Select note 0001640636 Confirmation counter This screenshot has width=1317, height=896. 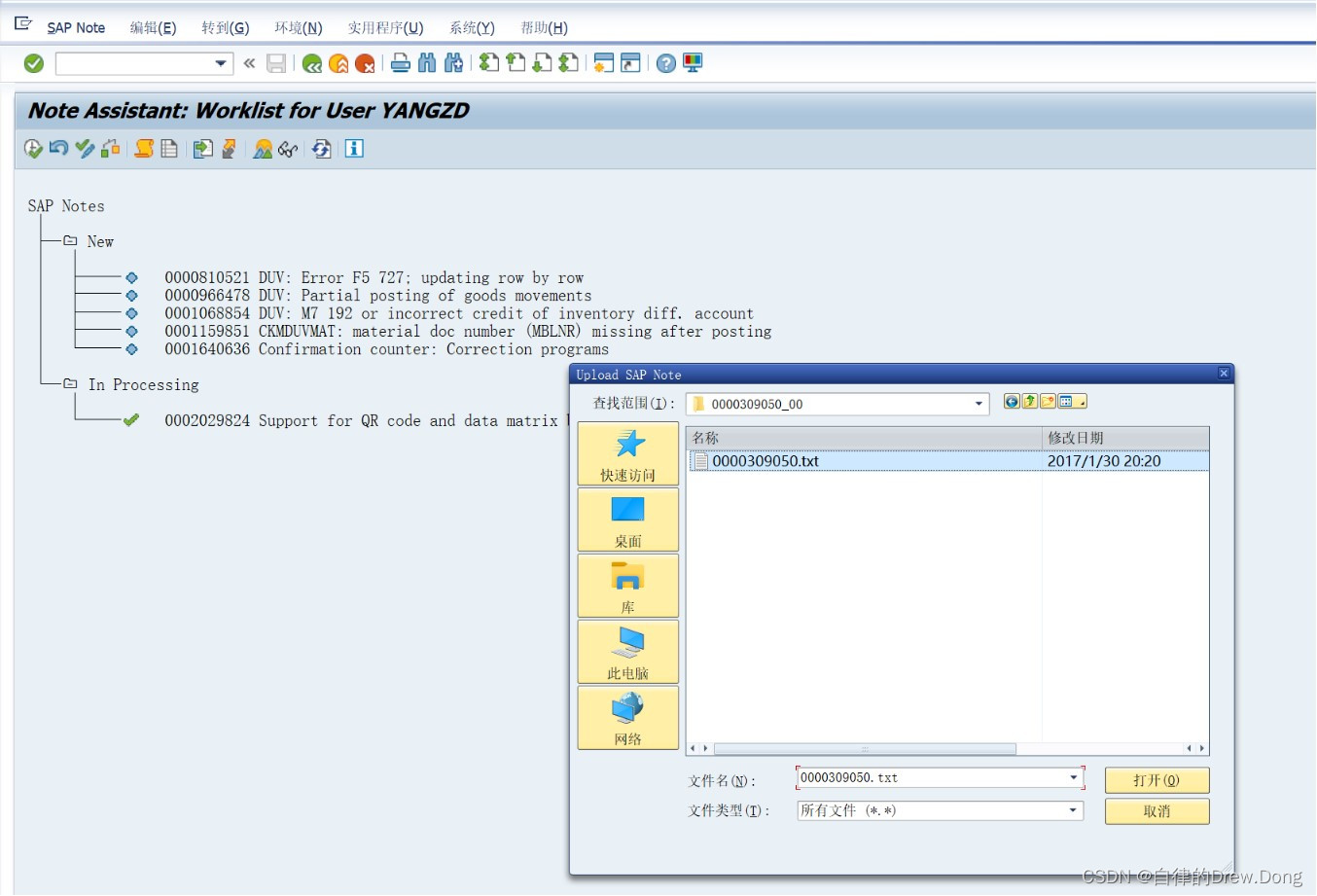[x=386, y=348]
